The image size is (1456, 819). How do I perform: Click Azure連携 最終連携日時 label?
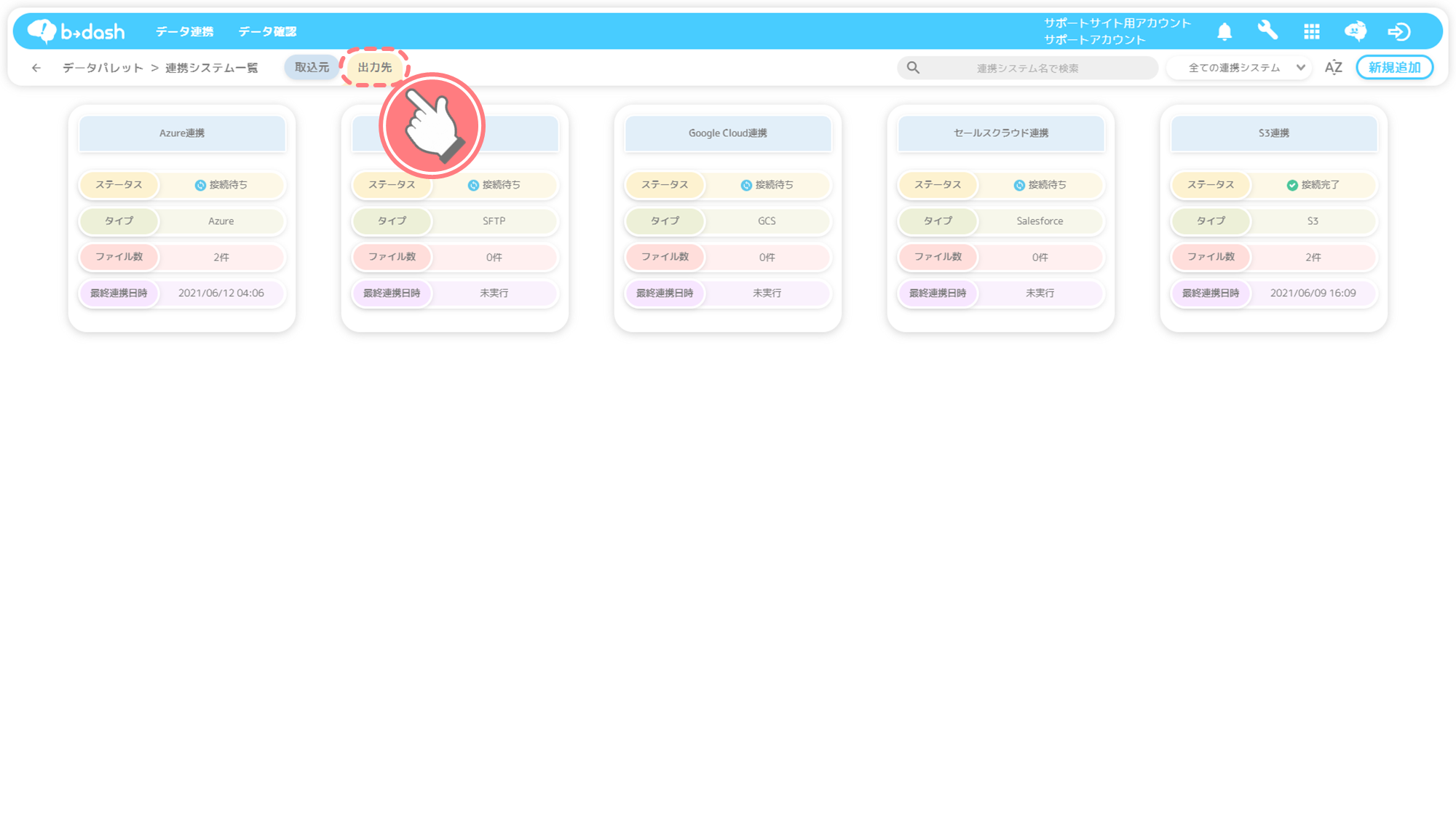point(119,293)
